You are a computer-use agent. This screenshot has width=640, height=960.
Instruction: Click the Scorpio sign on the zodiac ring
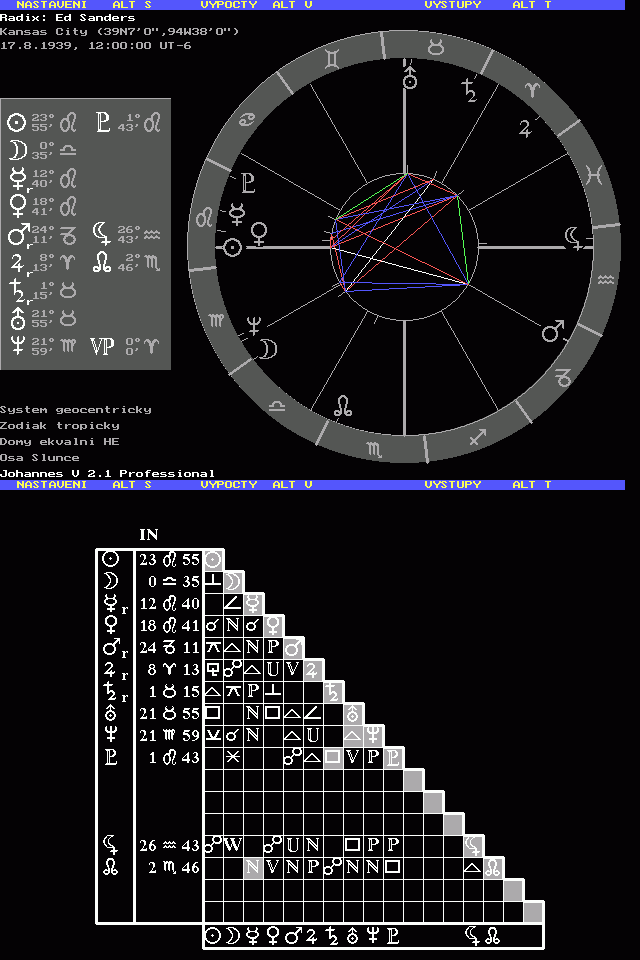pos(373,449)
